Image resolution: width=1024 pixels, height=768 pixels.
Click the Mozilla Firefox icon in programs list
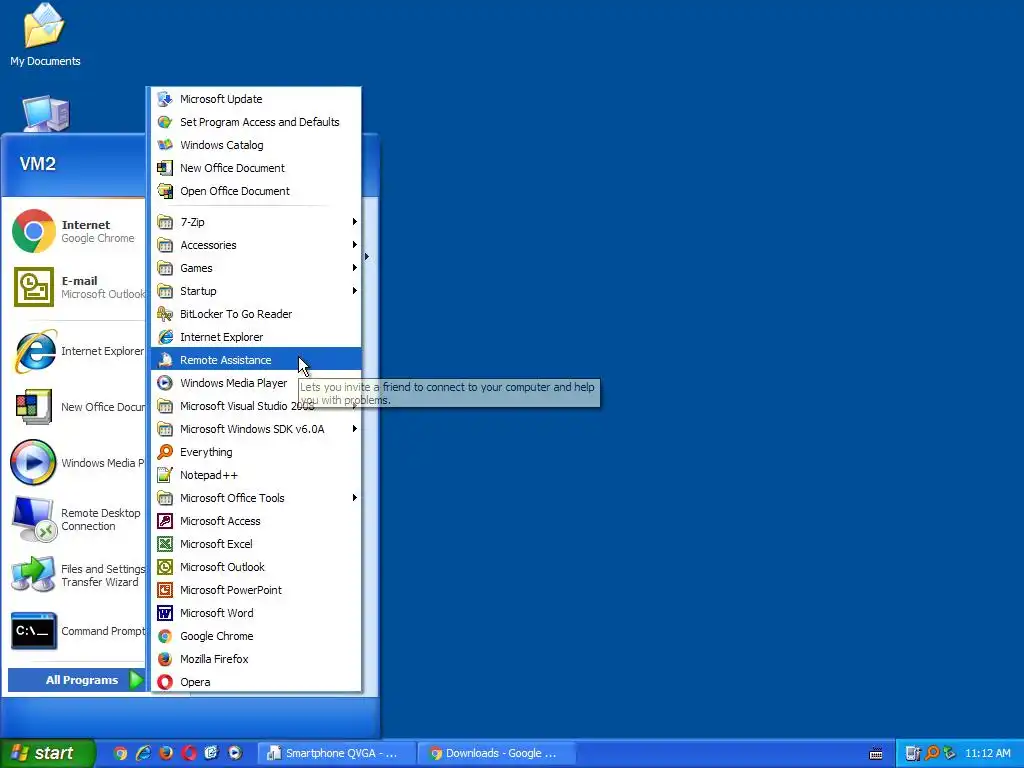(x=165, y=659)
